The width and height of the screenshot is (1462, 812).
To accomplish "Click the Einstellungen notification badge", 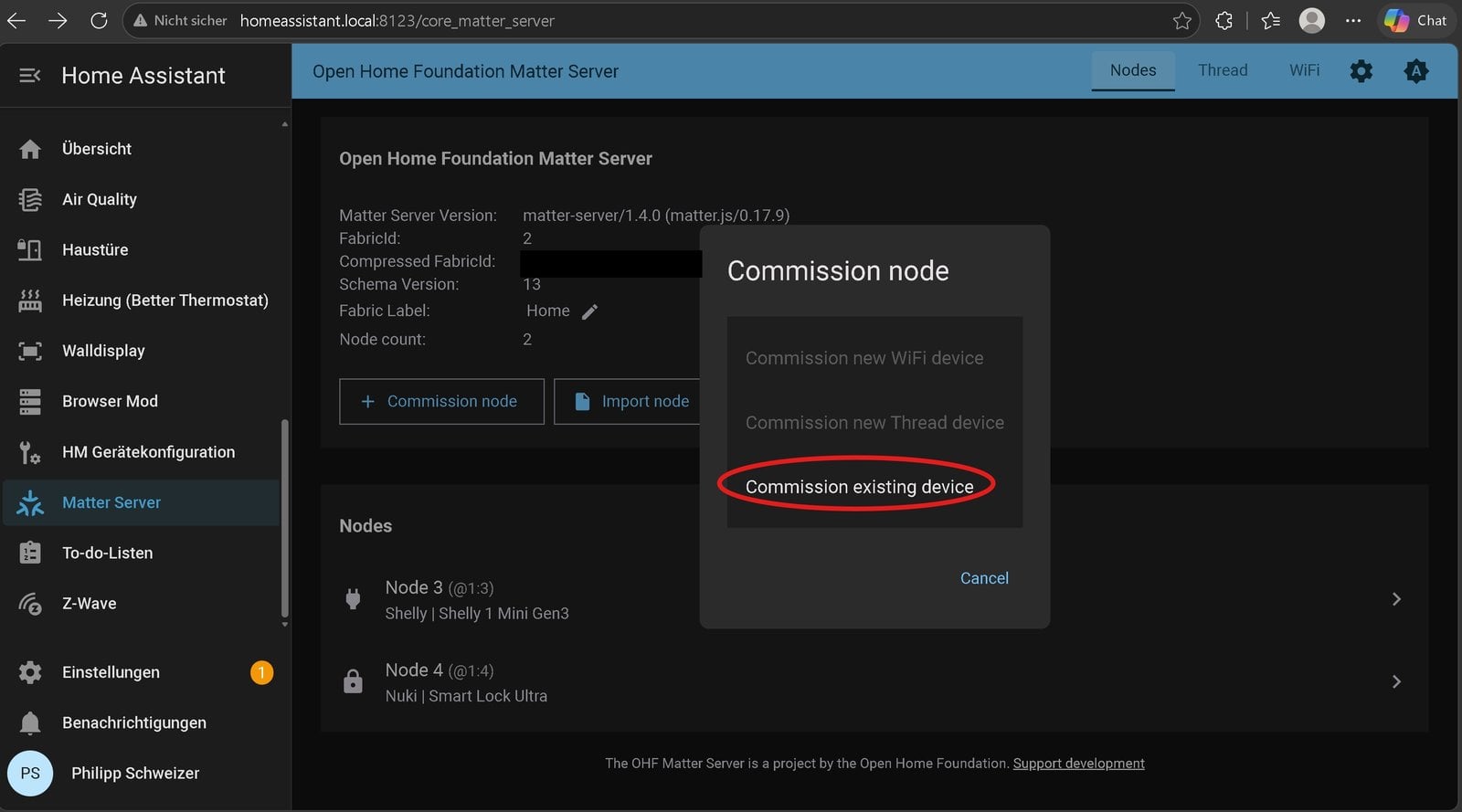I will [261, 672].
